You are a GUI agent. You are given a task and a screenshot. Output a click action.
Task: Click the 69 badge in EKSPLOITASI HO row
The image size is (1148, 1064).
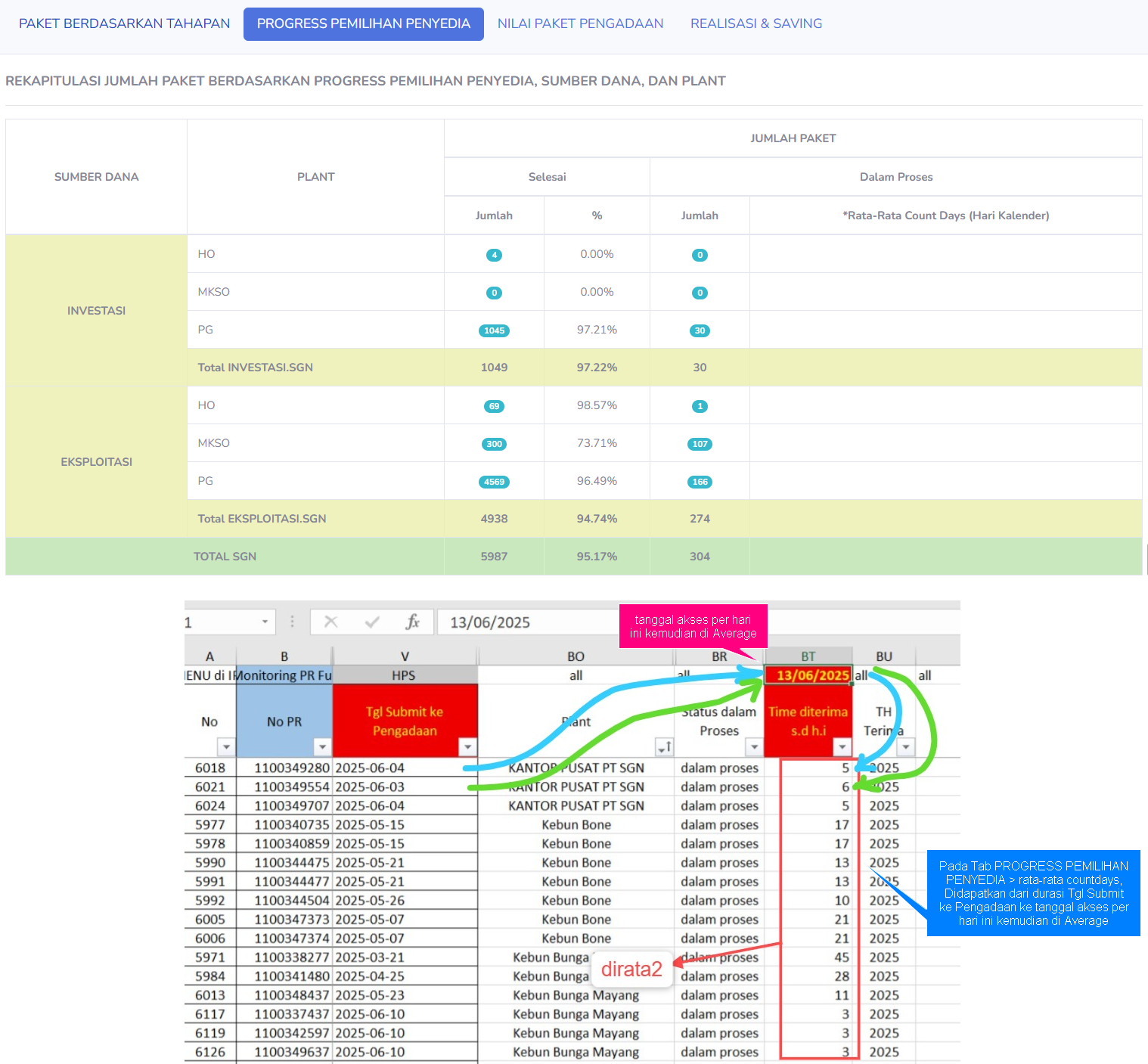pos(494,406)
